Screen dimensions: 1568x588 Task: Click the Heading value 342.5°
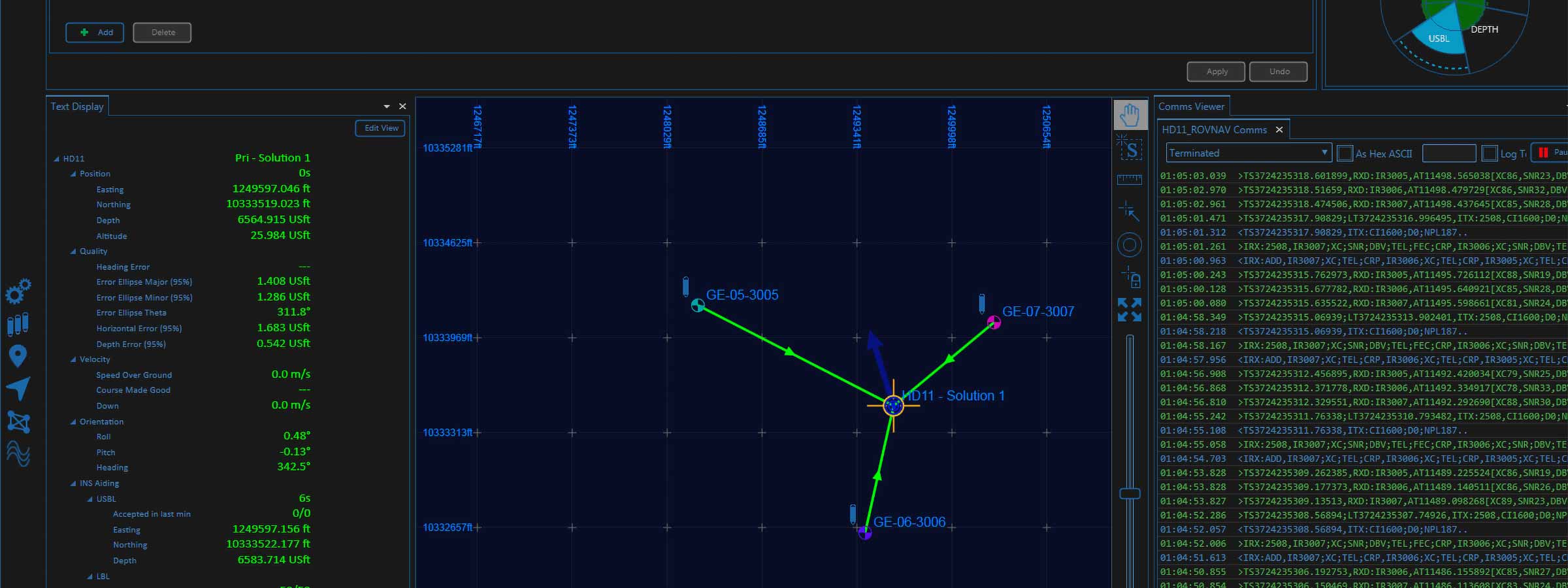tap(293, 467)
